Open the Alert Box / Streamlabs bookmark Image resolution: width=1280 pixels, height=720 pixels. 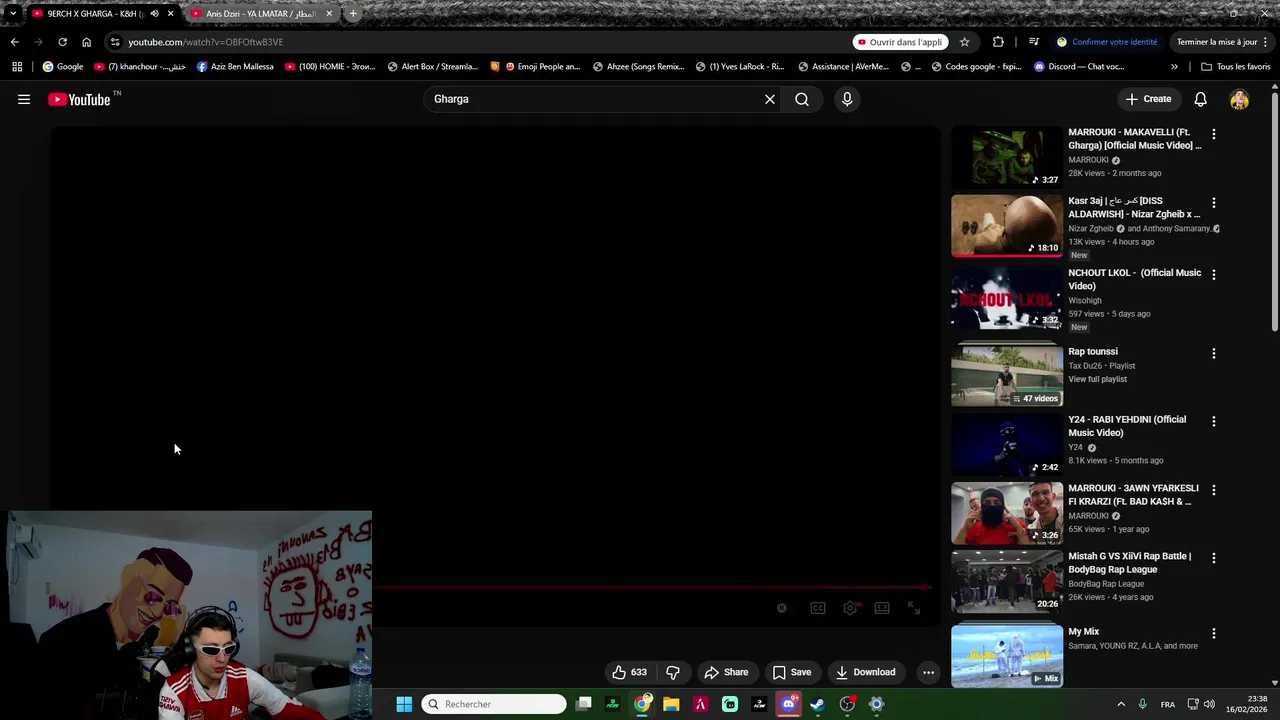(x=432, y=67)
